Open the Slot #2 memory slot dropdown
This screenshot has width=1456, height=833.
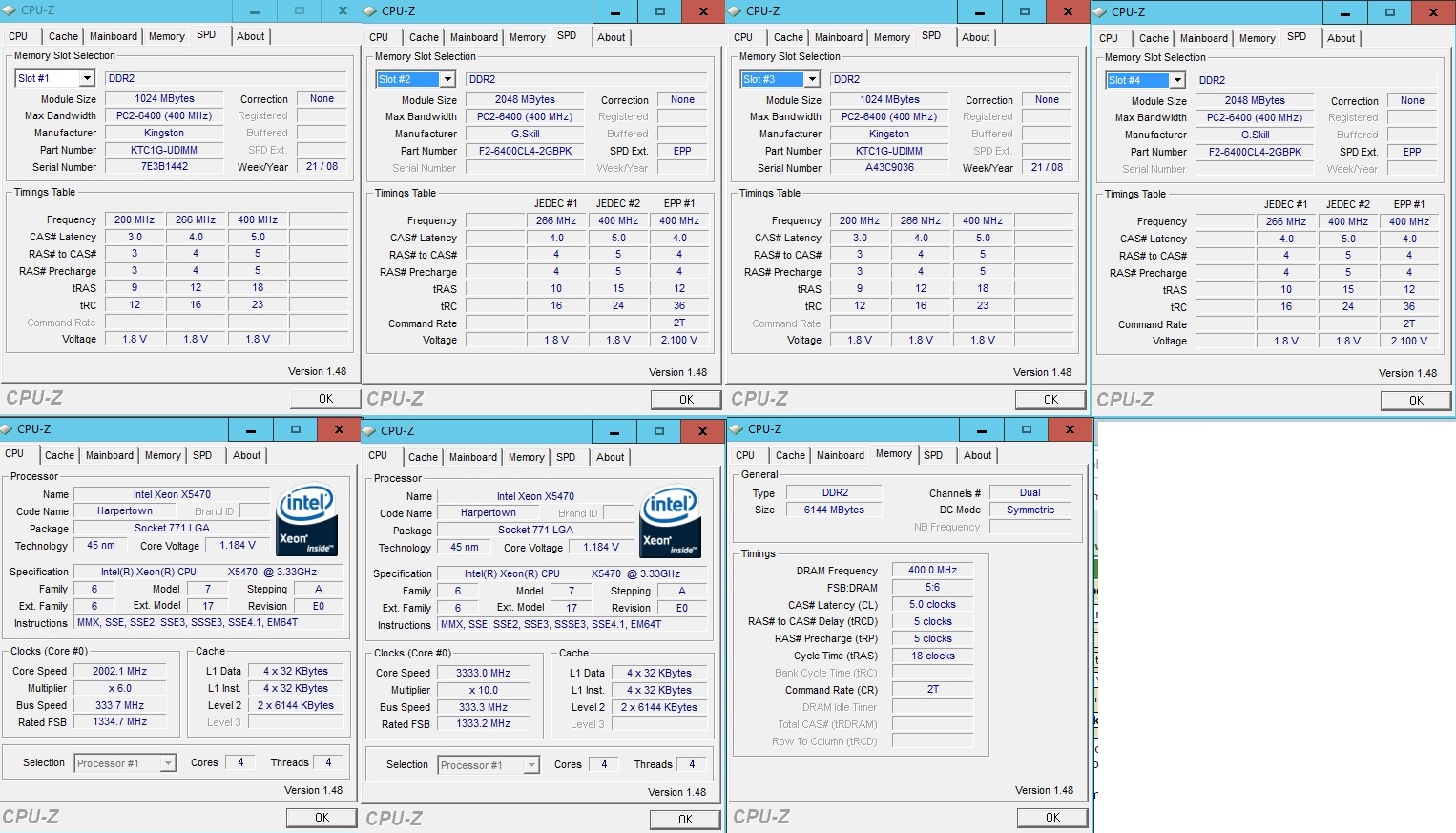click(x=447, y=79)
